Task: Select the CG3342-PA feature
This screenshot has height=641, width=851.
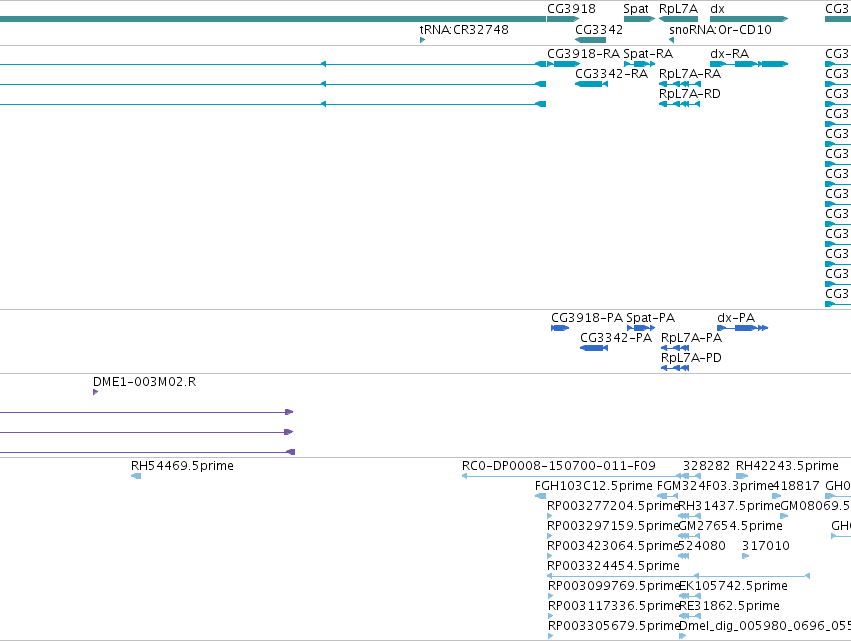Action: [594, 348]
